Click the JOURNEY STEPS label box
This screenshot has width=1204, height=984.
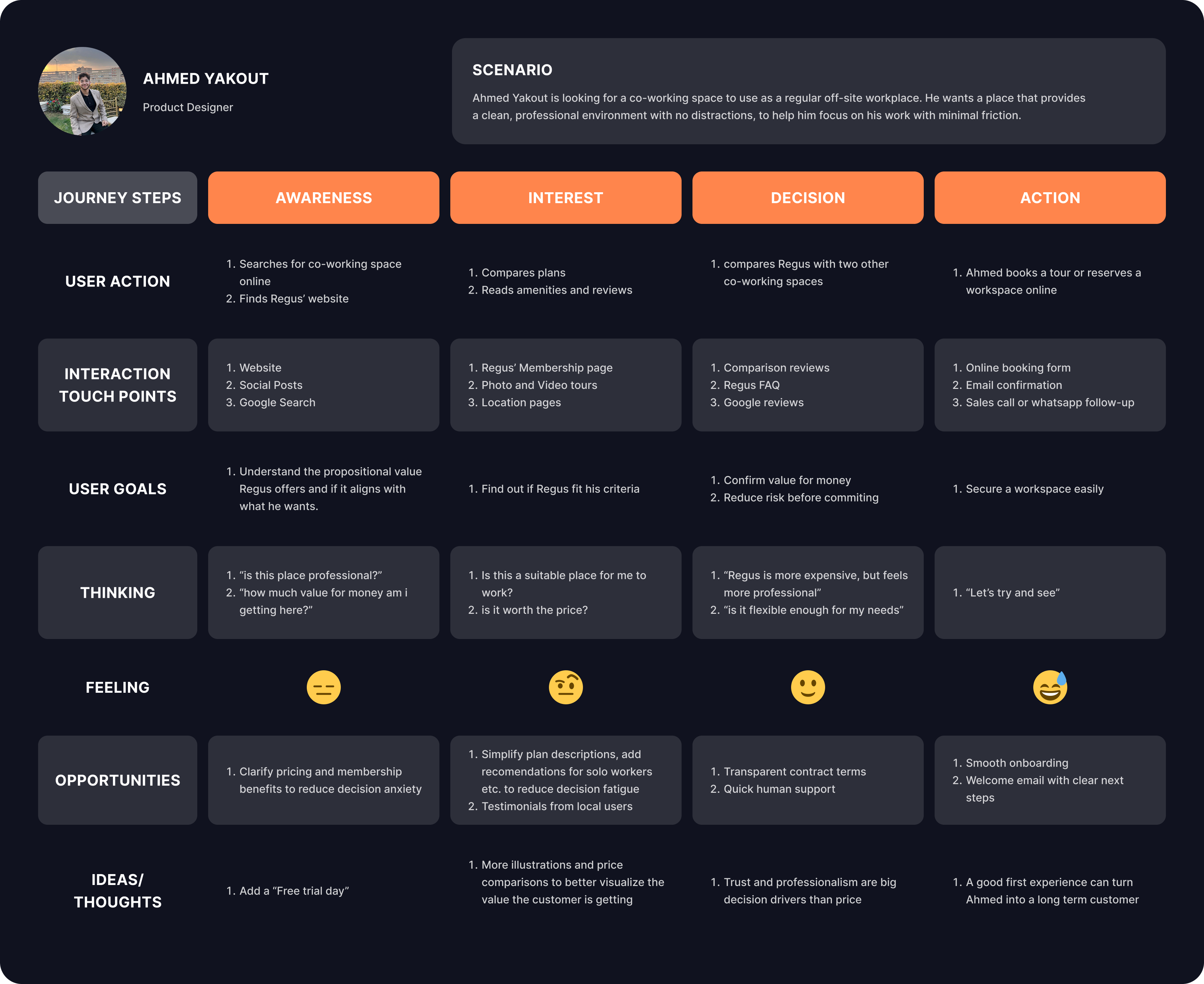tap(117, 198)
